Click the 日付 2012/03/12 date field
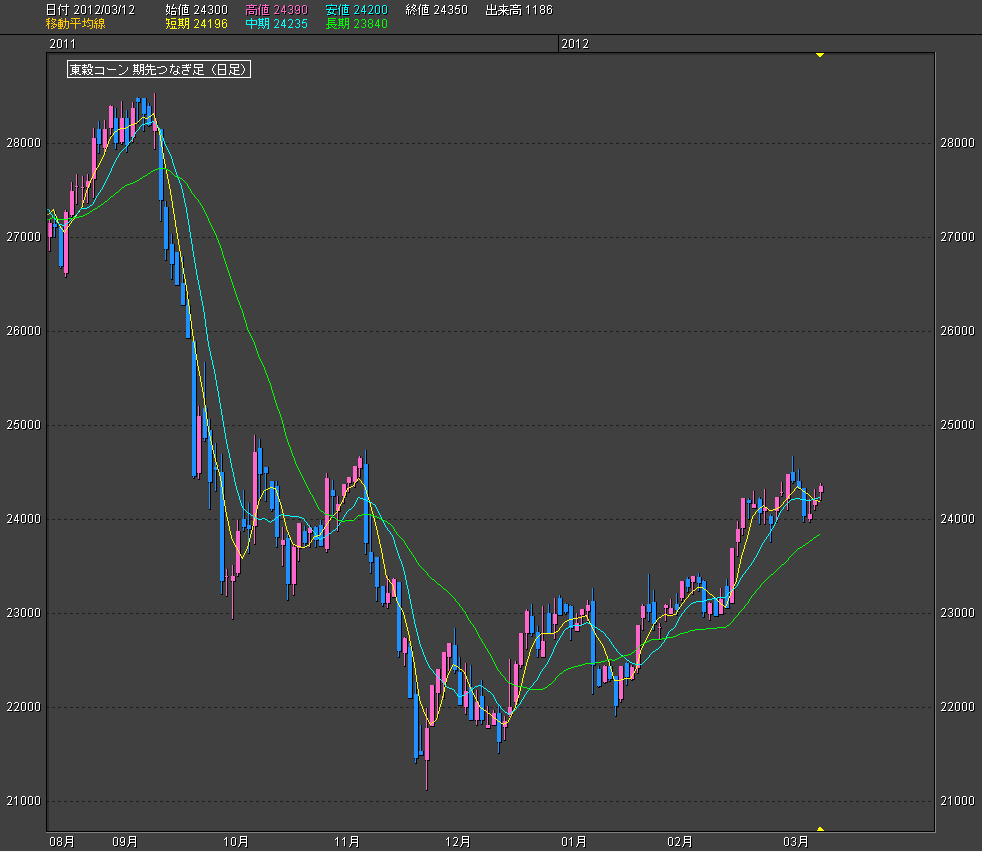Viewport: 982px width, 852px height. (x=92, y=10)
